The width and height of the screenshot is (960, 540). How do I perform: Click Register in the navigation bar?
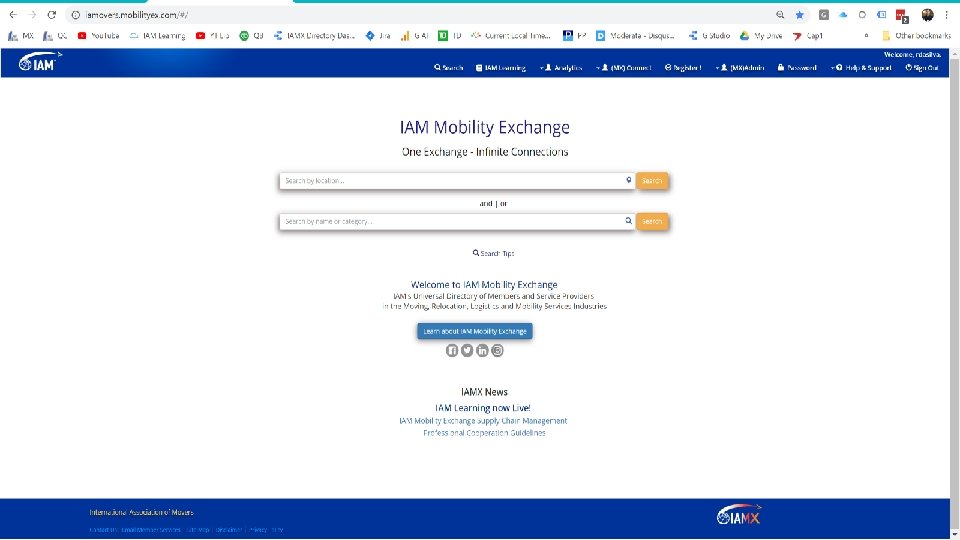click(683, 68)
